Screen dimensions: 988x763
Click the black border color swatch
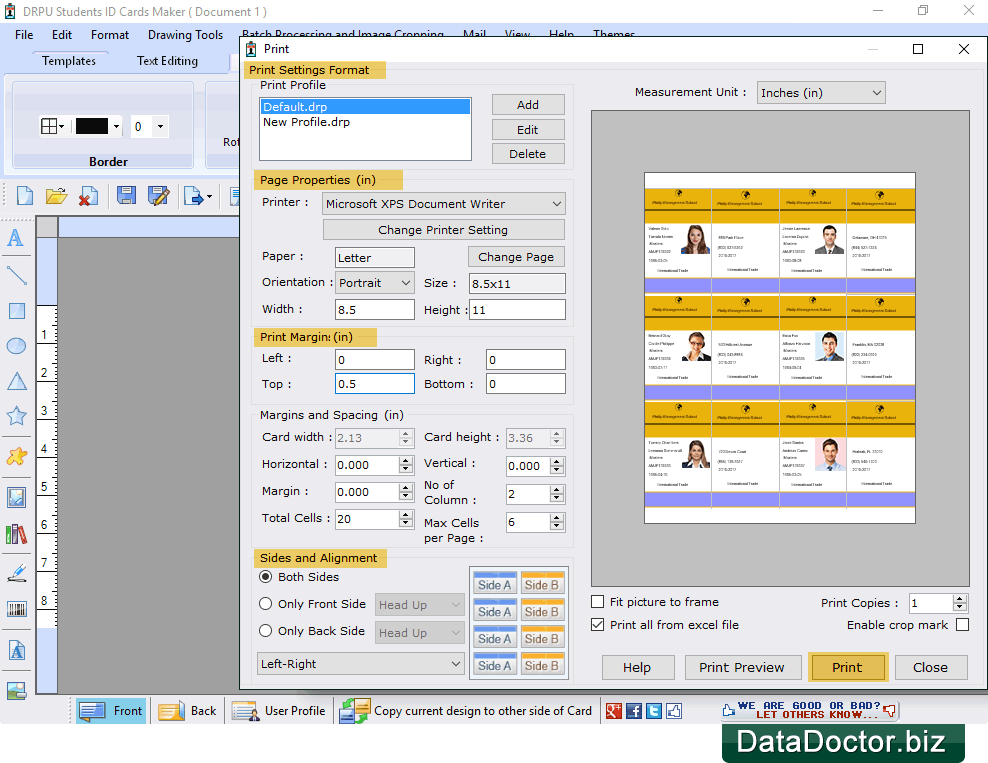click(x=92, y=127)
